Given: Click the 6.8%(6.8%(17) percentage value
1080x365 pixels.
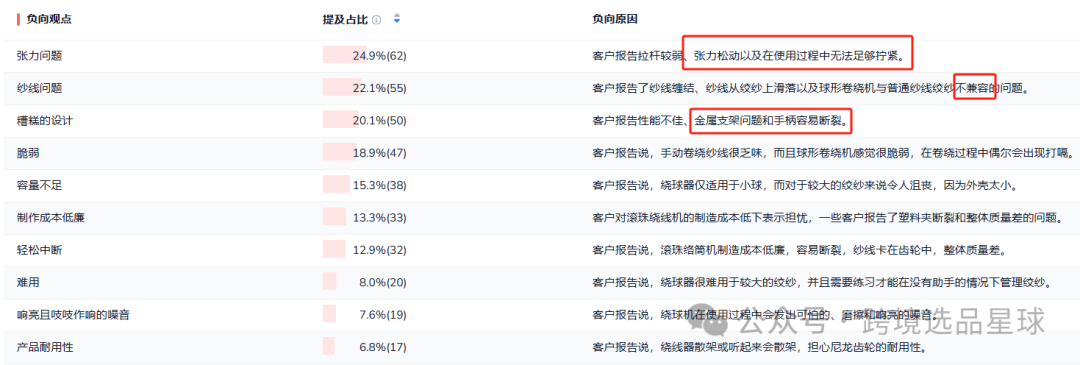Looking at the screenshot, I should click(382, 347).
